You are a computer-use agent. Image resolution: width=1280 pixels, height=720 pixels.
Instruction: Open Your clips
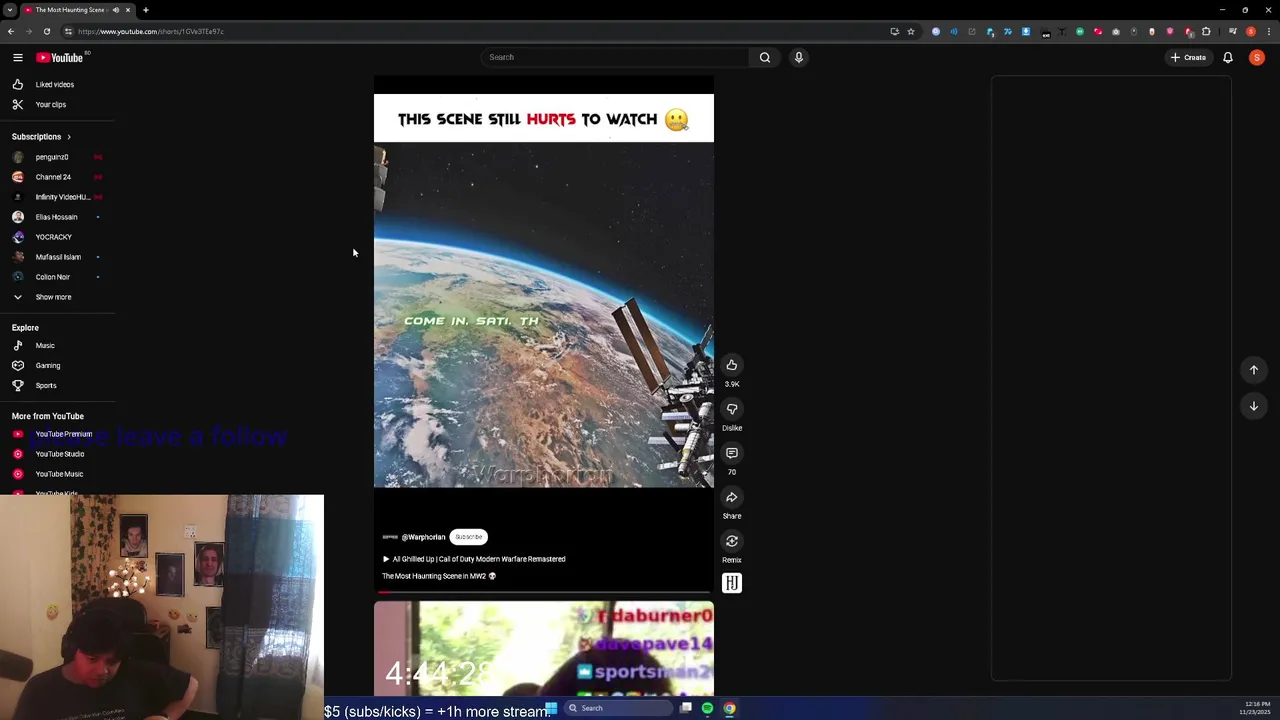coord(51,105)
